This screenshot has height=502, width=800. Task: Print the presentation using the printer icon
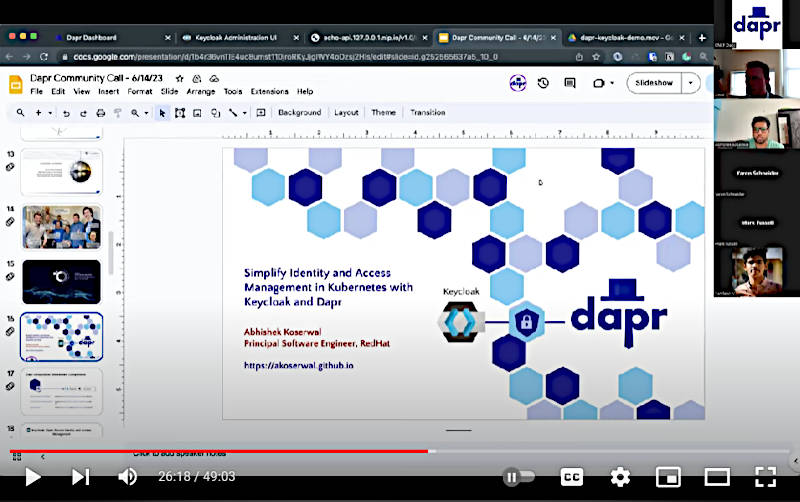click(101, 113)
